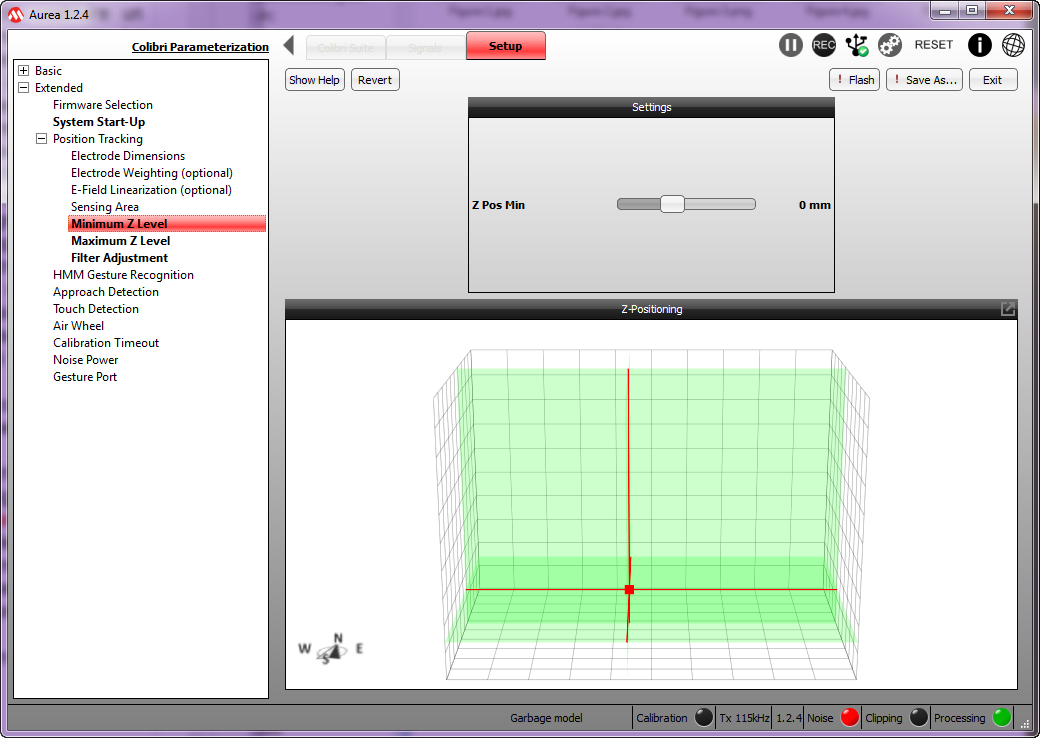Open HMM Gesture Recognition settings
This screenshot has width=1040, height=738.
(123, 275)
